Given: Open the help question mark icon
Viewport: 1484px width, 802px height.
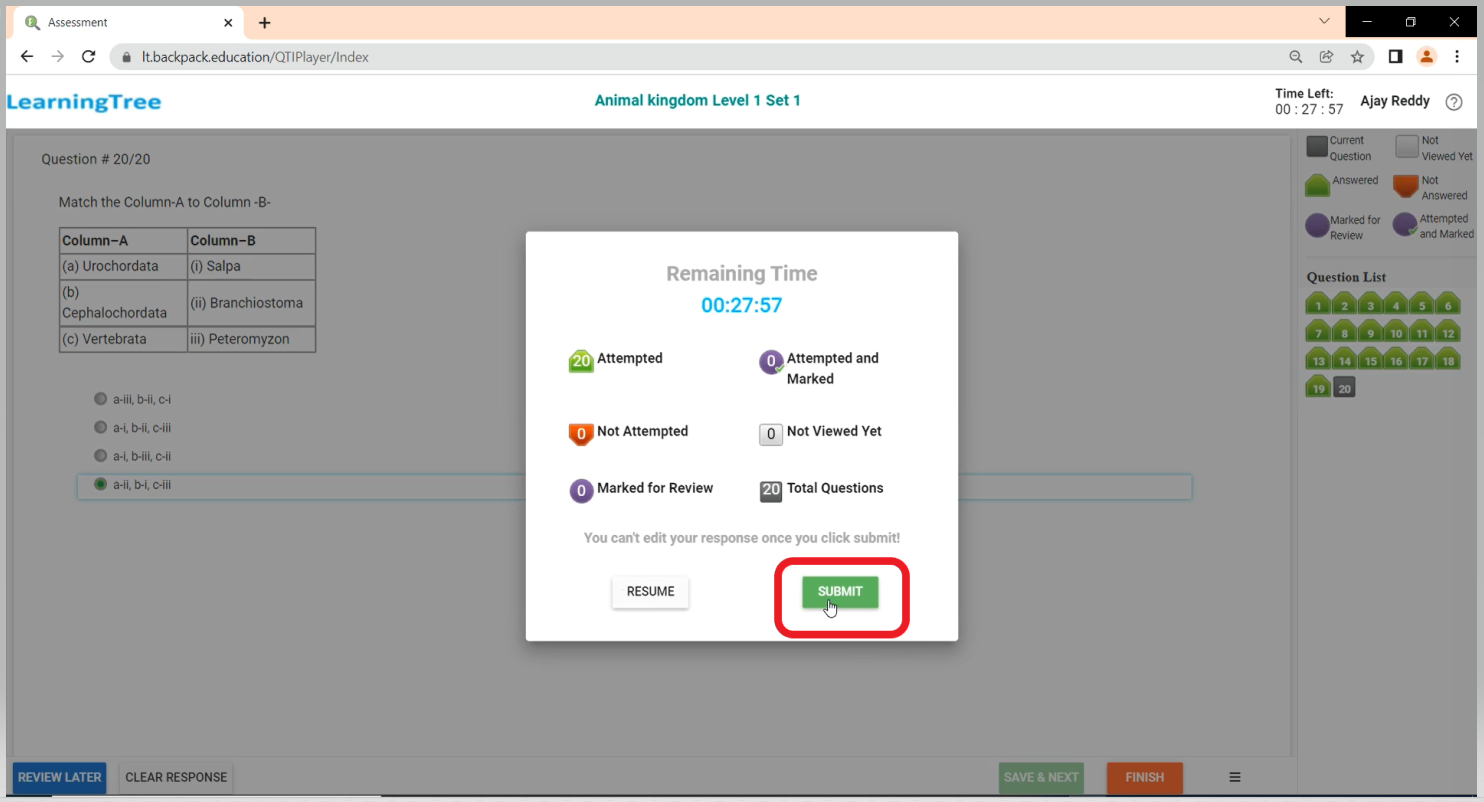Looking at the screenshot, I should point(1454,102).
